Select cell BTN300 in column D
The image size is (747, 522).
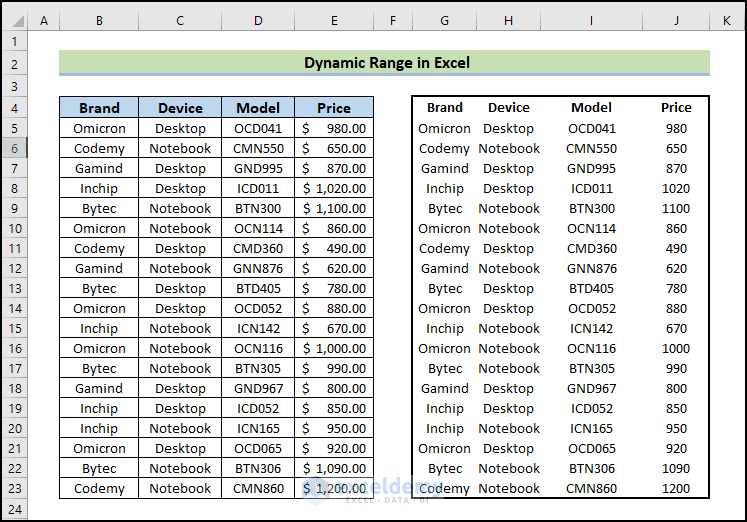tap(258, 208)
